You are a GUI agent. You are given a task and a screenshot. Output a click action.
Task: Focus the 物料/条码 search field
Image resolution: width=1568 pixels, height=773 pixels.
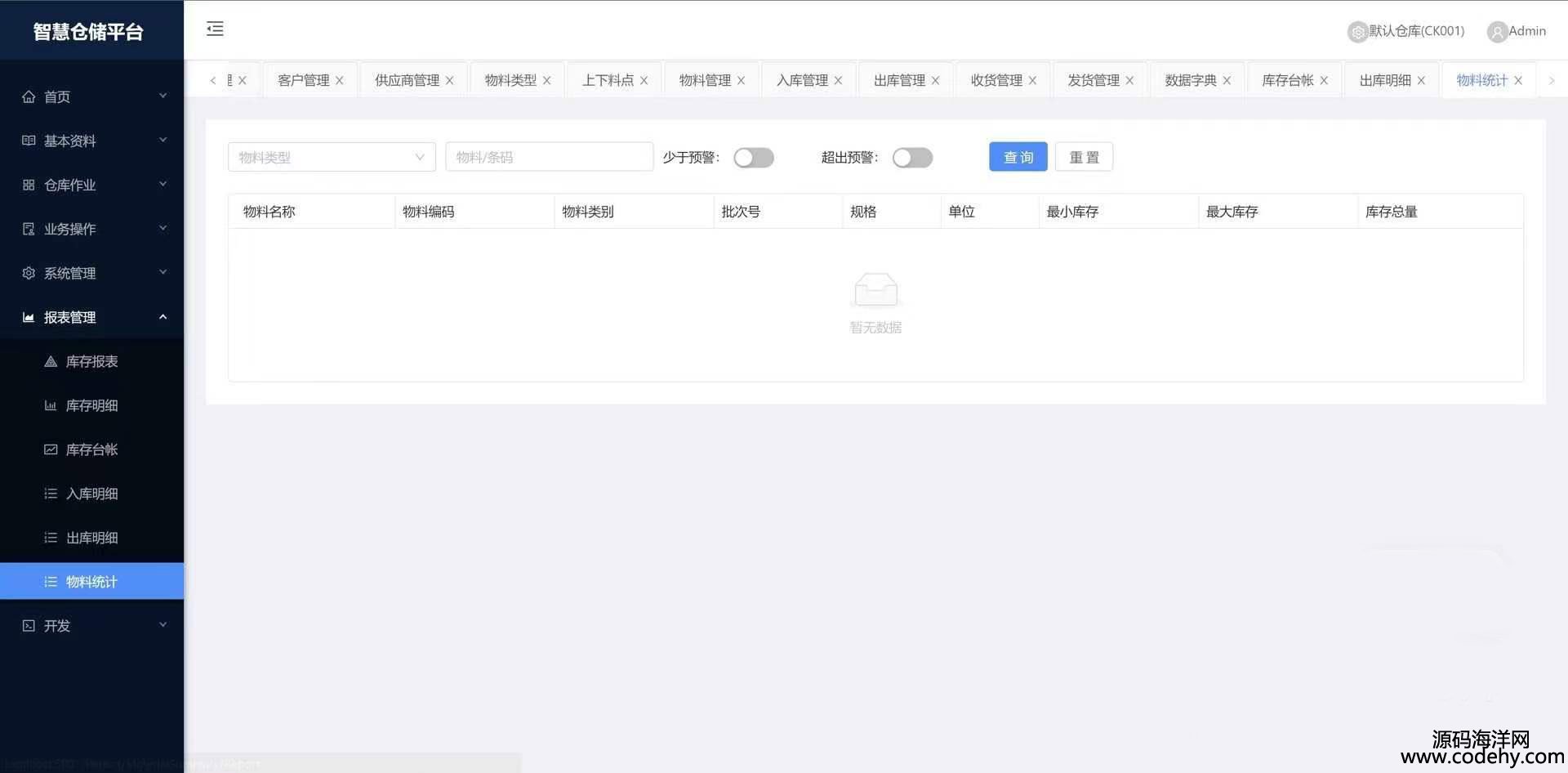[x=550, y=157]
